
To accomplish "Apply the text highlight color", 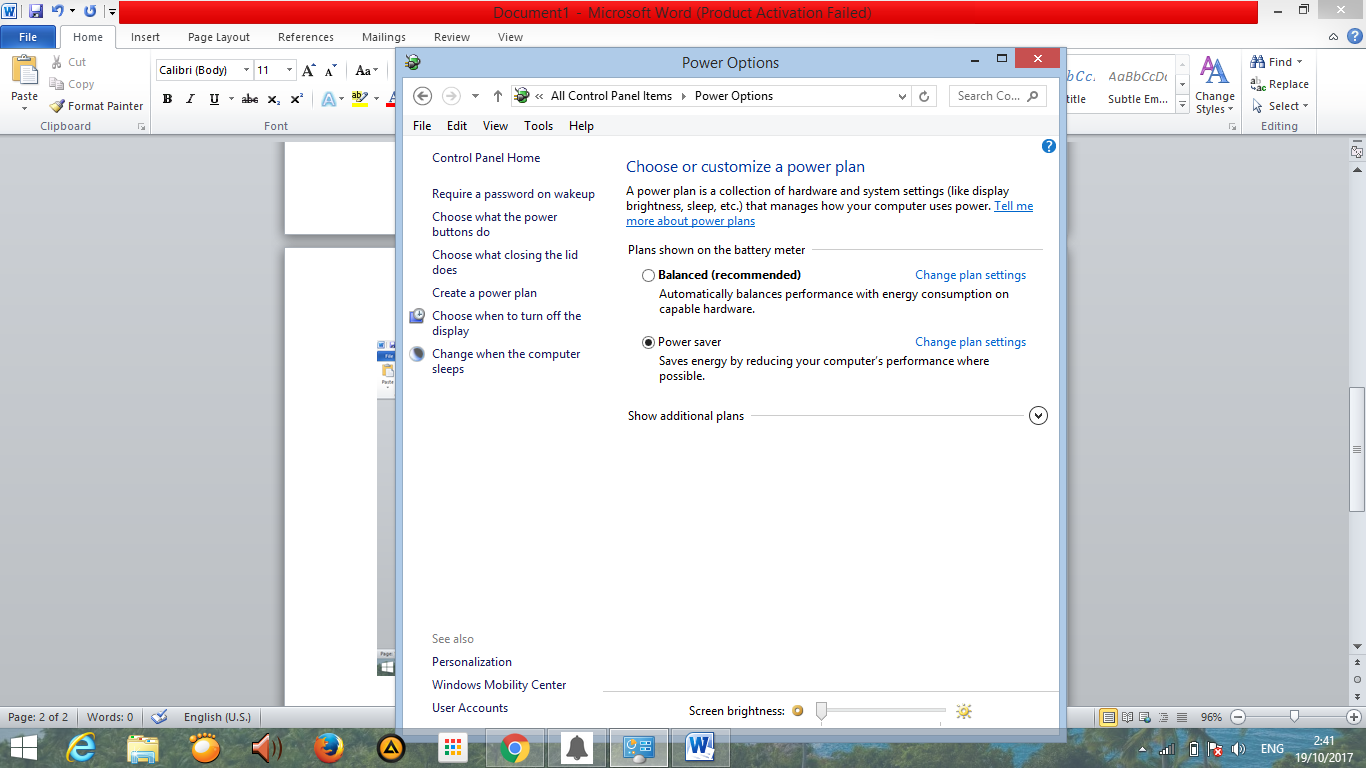I will click(360, 99).
